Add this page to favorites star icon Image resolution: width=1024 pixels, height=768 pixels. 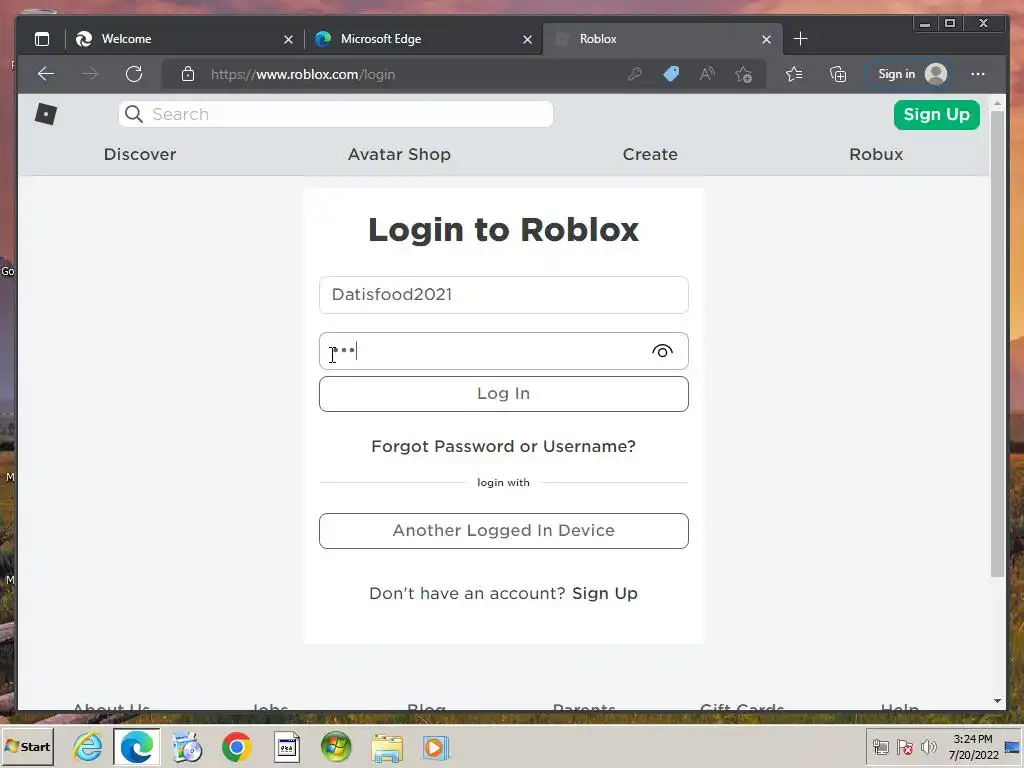click(743, 74)
